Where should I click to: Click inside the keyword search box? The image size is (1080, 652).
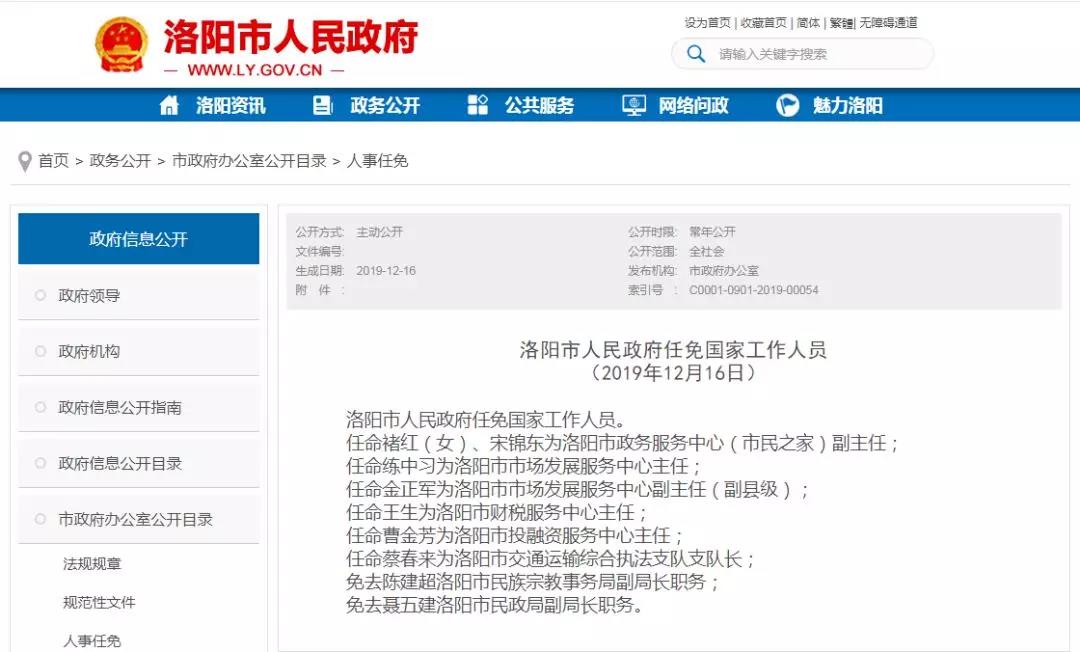coord(800,54)
